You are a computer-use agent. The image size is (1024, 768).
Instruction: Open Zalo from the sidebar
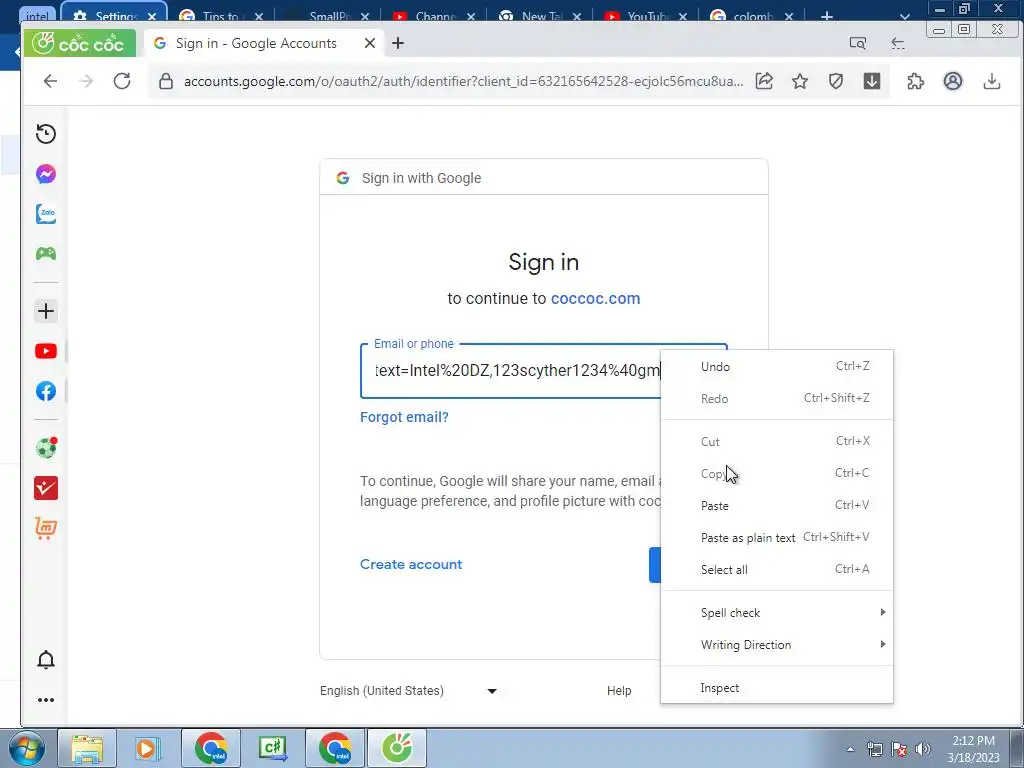[x=46, y=214]
